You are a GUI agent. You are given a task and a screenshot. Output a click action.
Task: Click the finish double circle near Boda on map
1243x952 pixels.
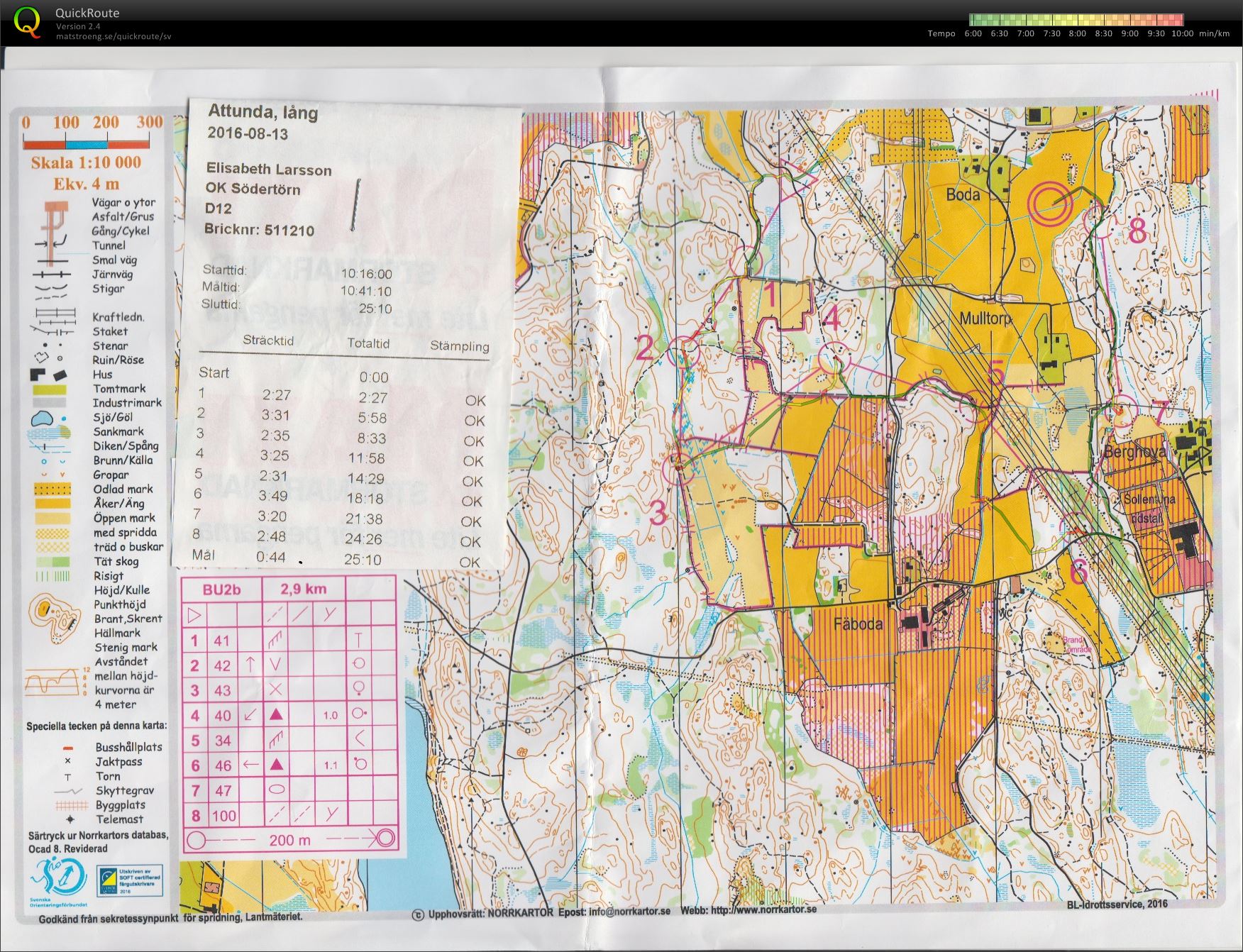click(1049, 203)
